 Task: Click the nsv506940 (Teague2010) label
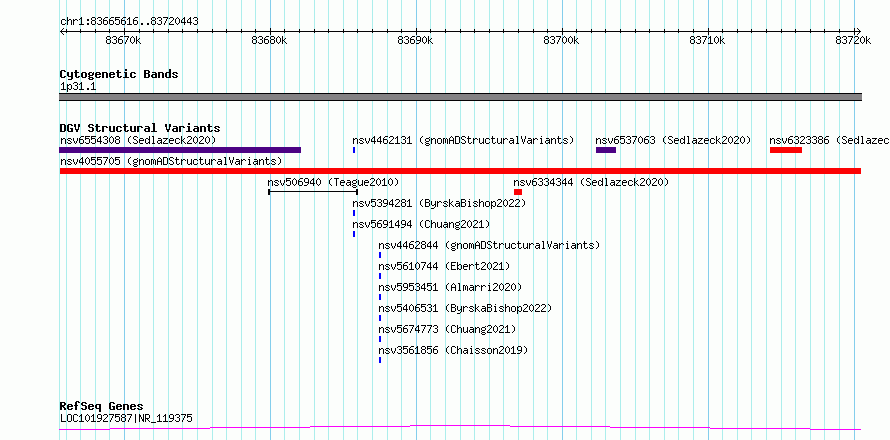coord(333,182)
